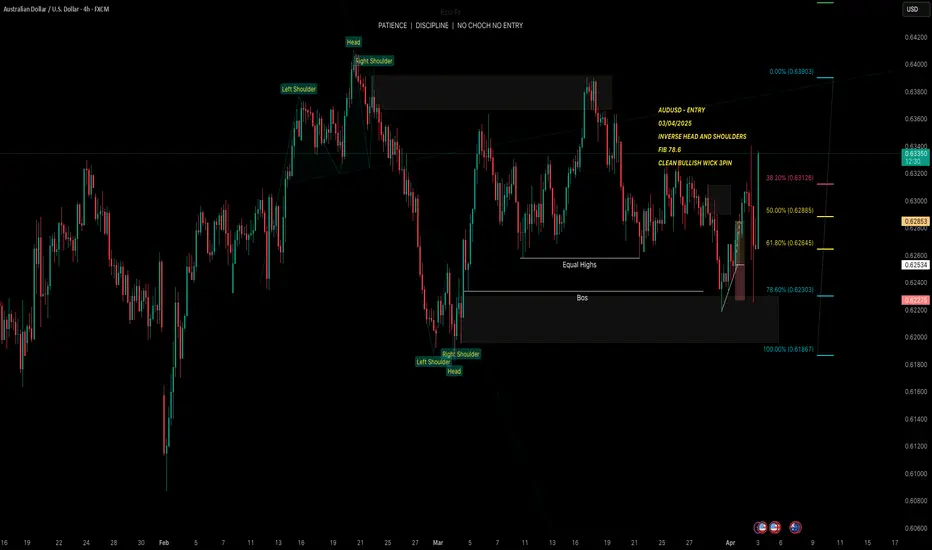
Task: Open the Australian flag economic event icon
Action: [x=795, y=527]
